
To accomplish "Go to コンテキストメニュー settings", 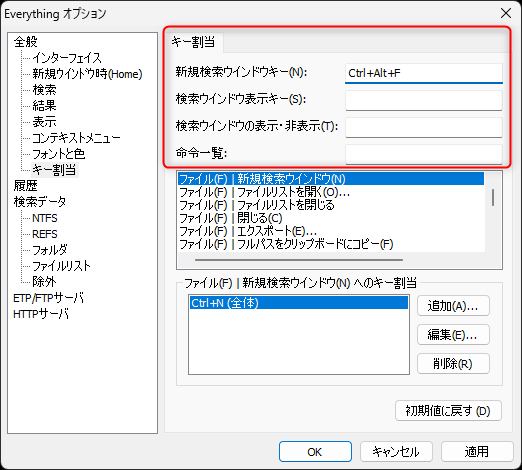I will (x=76, y=138).
